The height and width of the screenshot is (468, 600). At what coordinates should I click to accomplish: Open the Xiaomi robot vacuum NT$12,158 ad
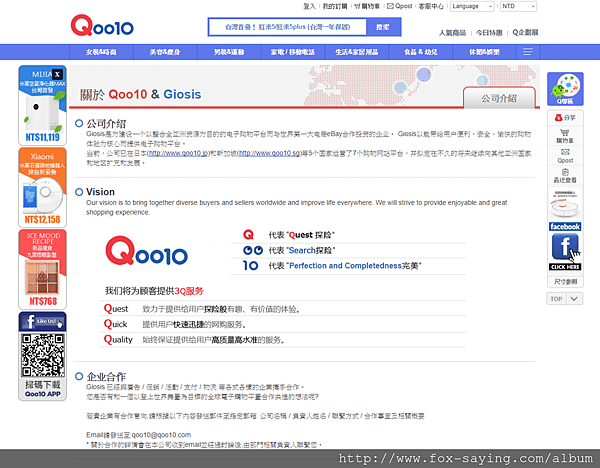click(42, 188)
